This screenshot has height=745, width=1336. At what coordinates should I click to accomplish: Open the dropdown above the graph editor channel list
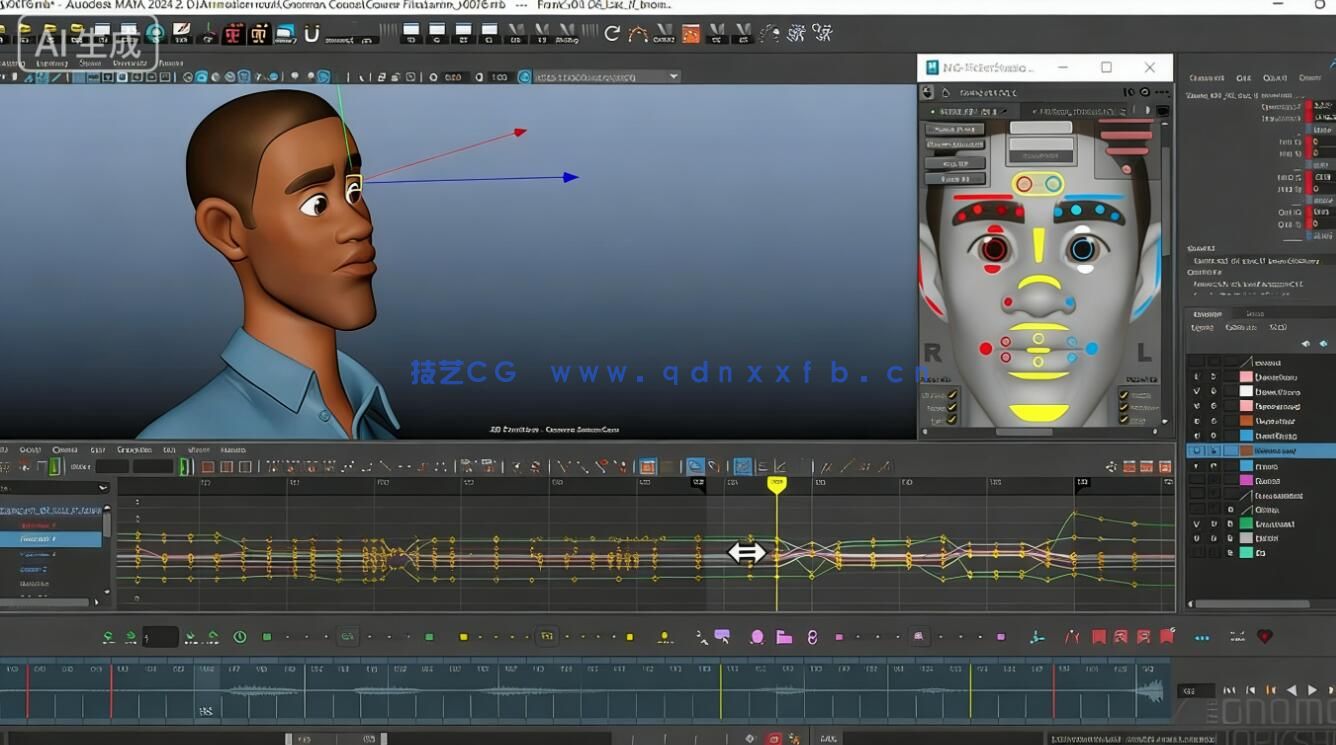[x=102, y=488]
